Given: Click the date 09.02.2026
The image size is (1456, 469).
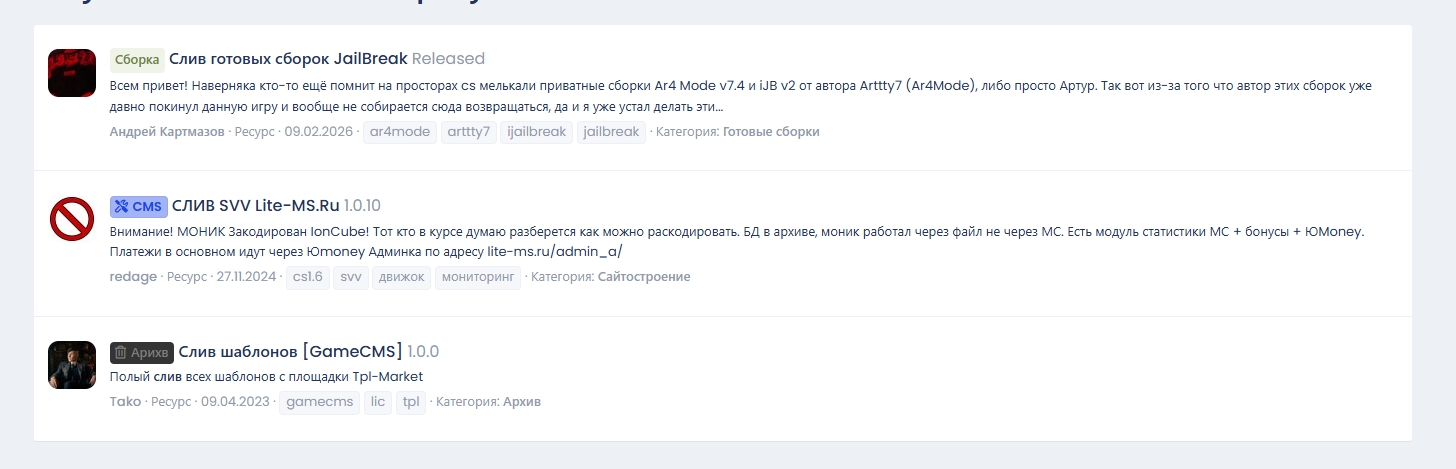Looking at the screenshot, I should coord(318,132).
